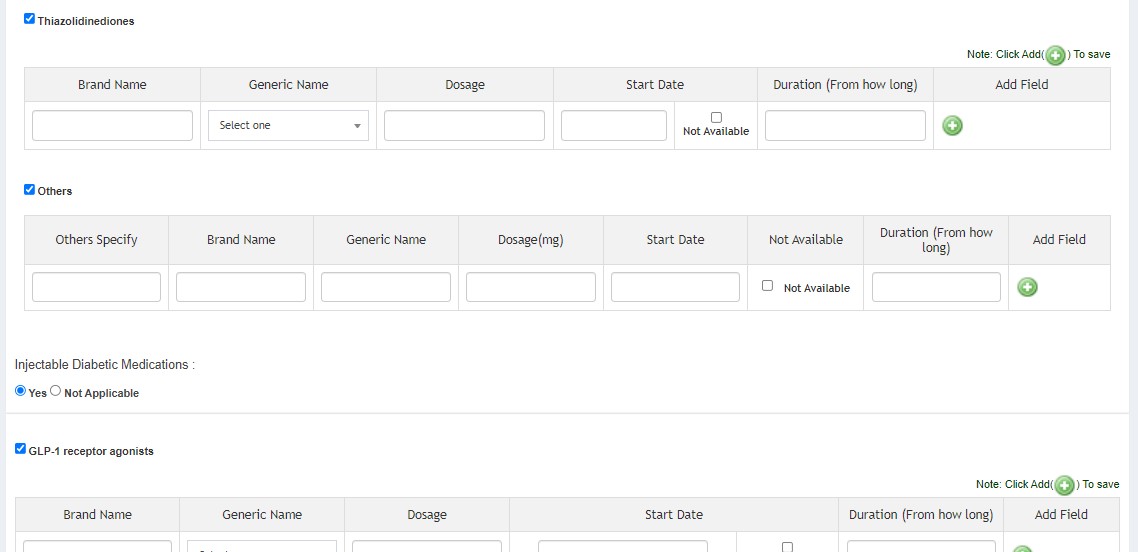
Task: Click the Dosage(mg) field in Others
Action: point(530,287)
